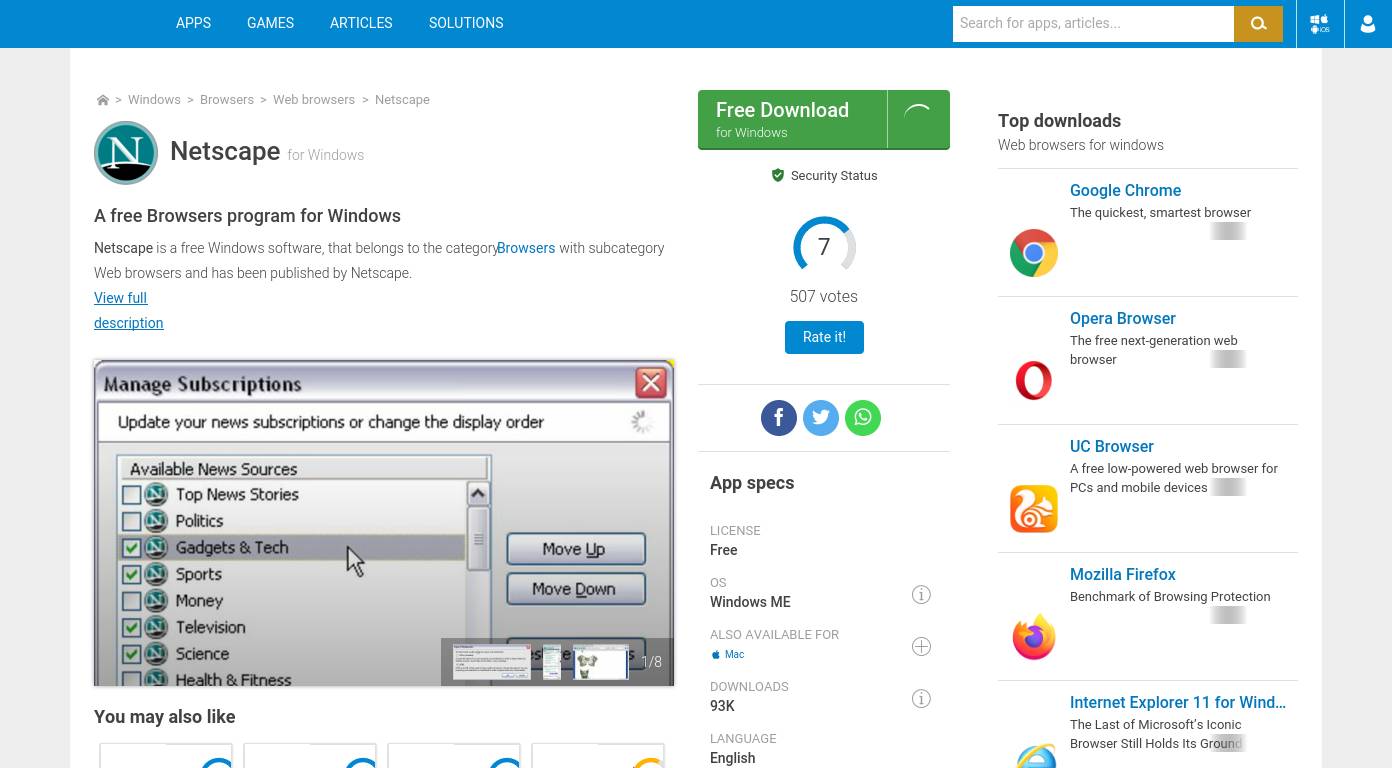
Task: Open the Manage Subscriptions main screenshot
Action: tap(384, 523)
